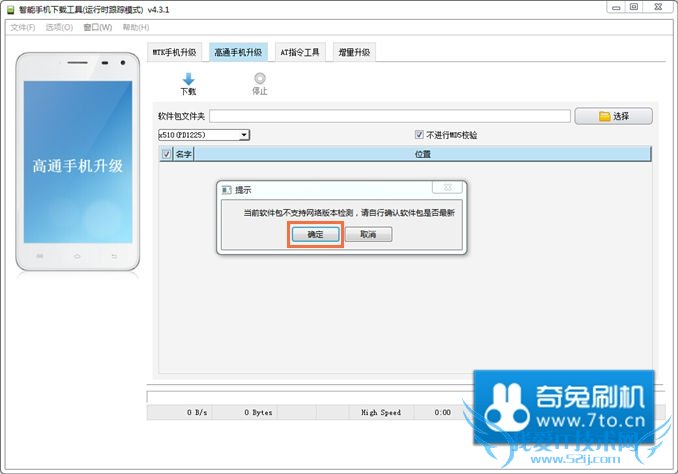Click the 位置 column header

pos(422,154)
